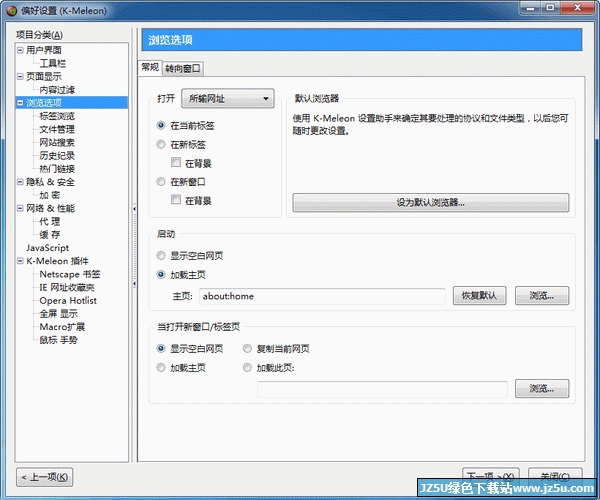Click into the 主页 about:home field
This screenshot has width=600, height=500.
pyautogui.click(x=322, y=296)
